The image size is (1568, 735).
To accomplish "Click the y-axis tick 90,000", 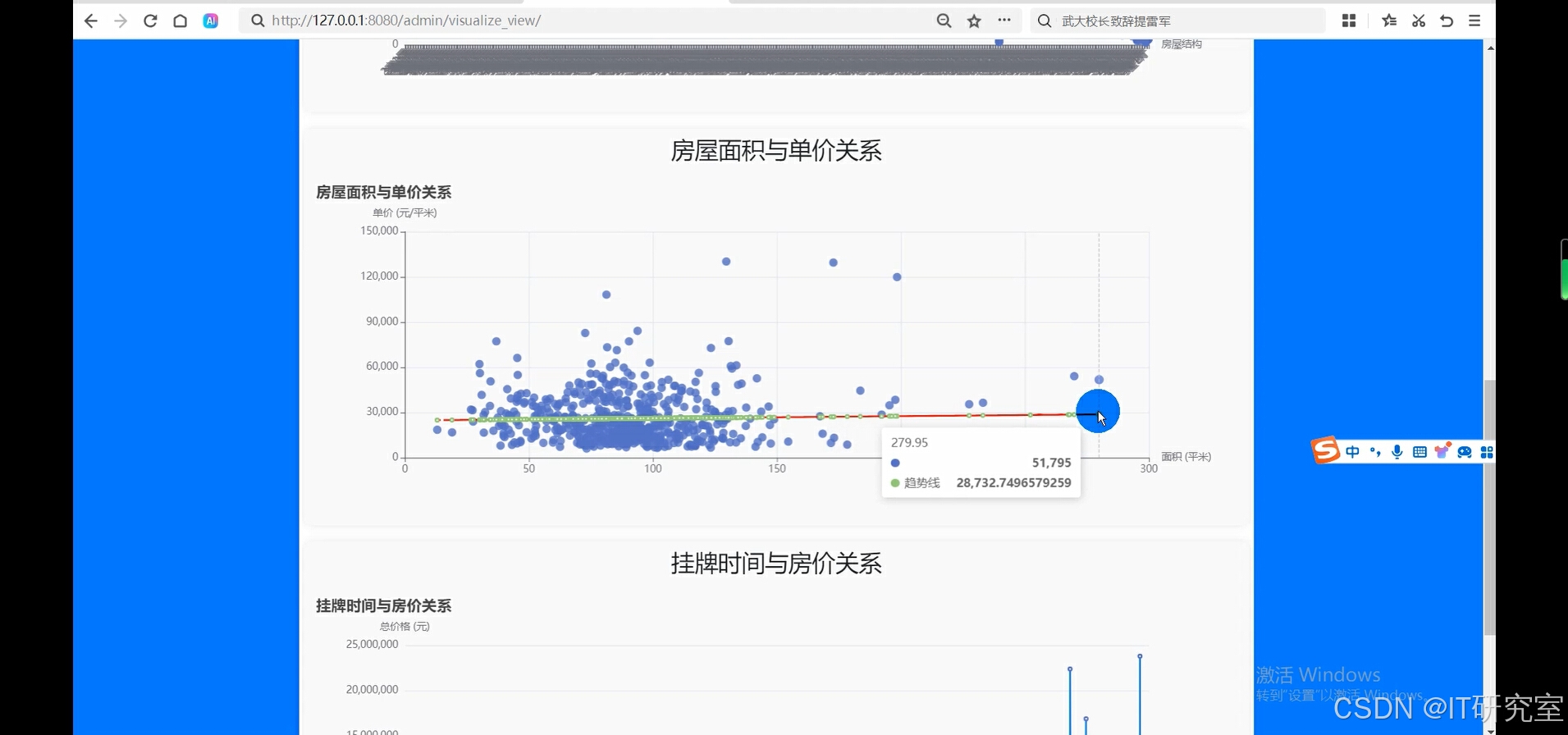I will [x=382, y=322].
